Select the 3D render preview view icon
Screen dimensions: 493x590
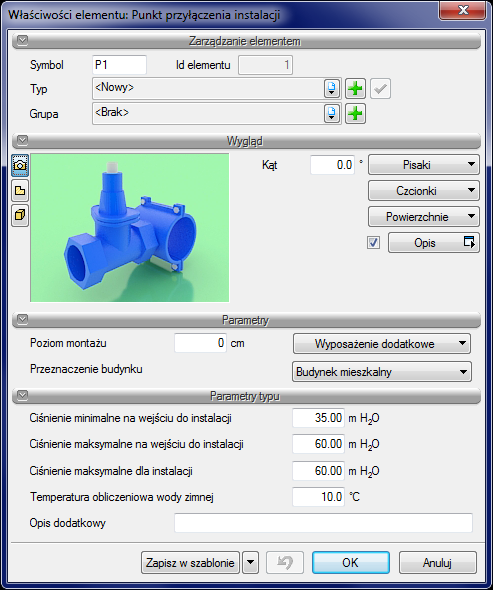pyautogui.click(x=20, y=165)
